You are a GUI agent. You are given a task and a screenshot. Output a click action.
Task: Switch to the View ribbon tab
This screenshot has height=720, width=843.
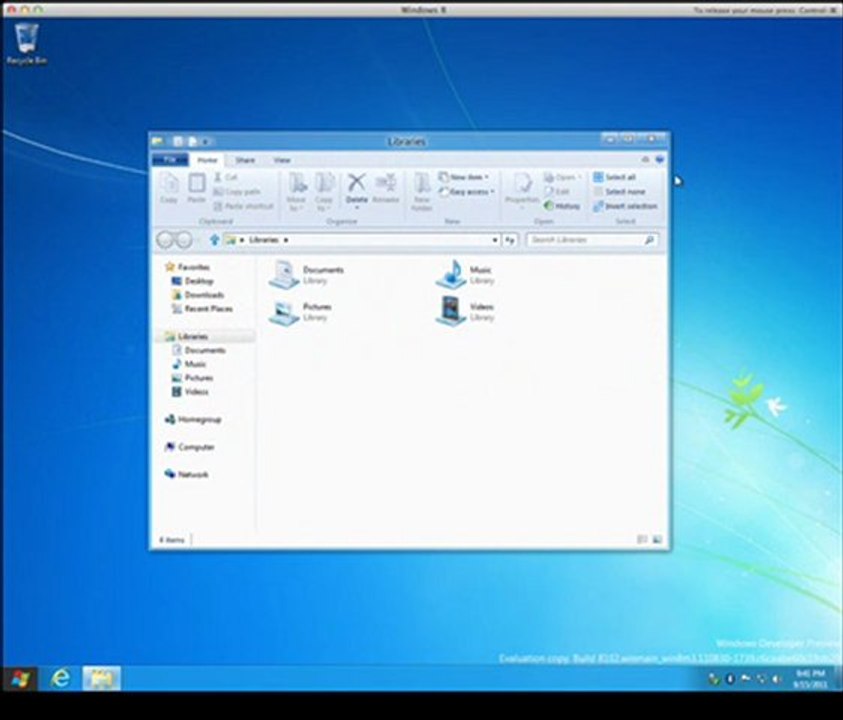282,160
